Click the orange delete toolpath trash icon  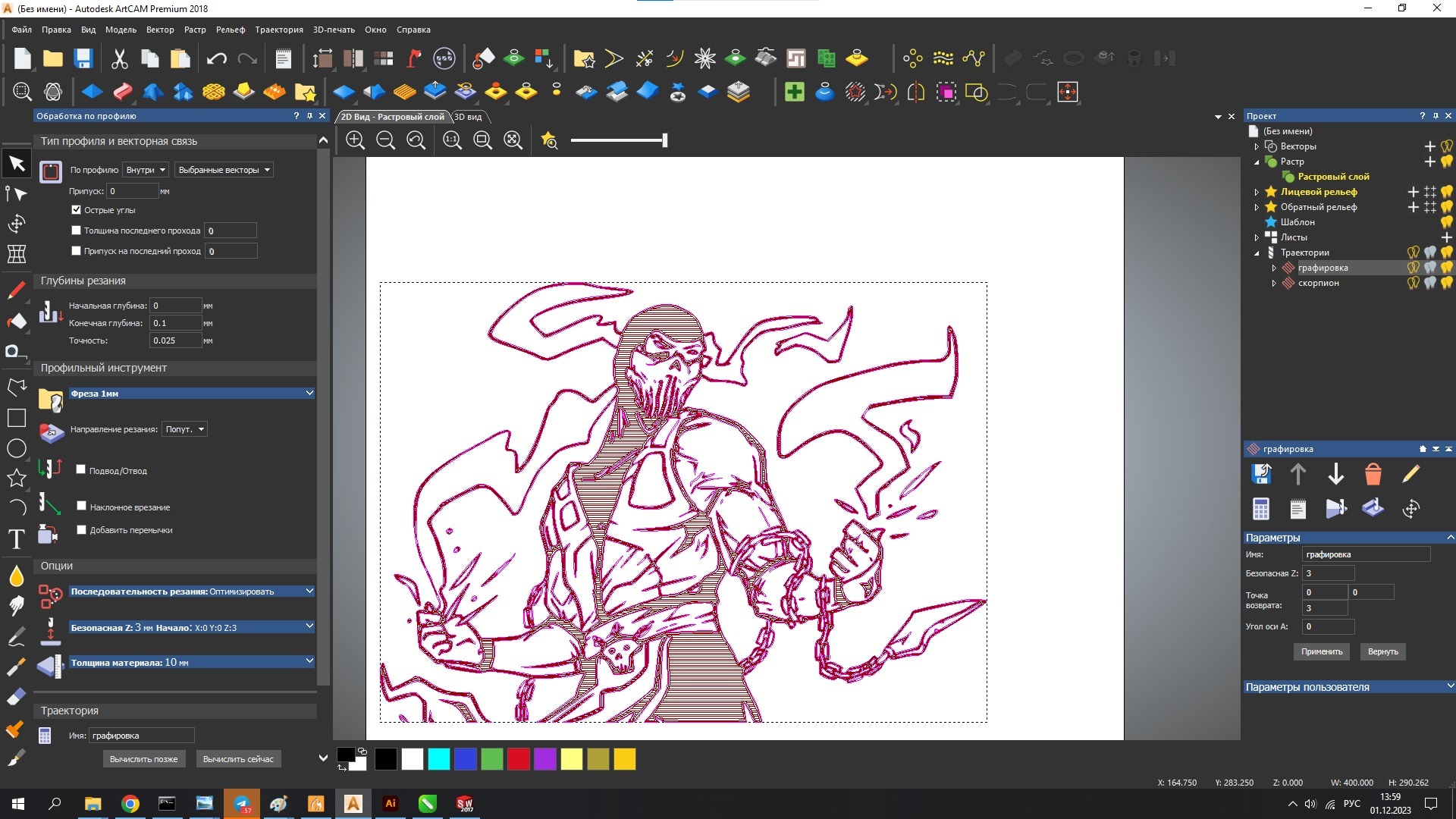(x=1373, y=474)
